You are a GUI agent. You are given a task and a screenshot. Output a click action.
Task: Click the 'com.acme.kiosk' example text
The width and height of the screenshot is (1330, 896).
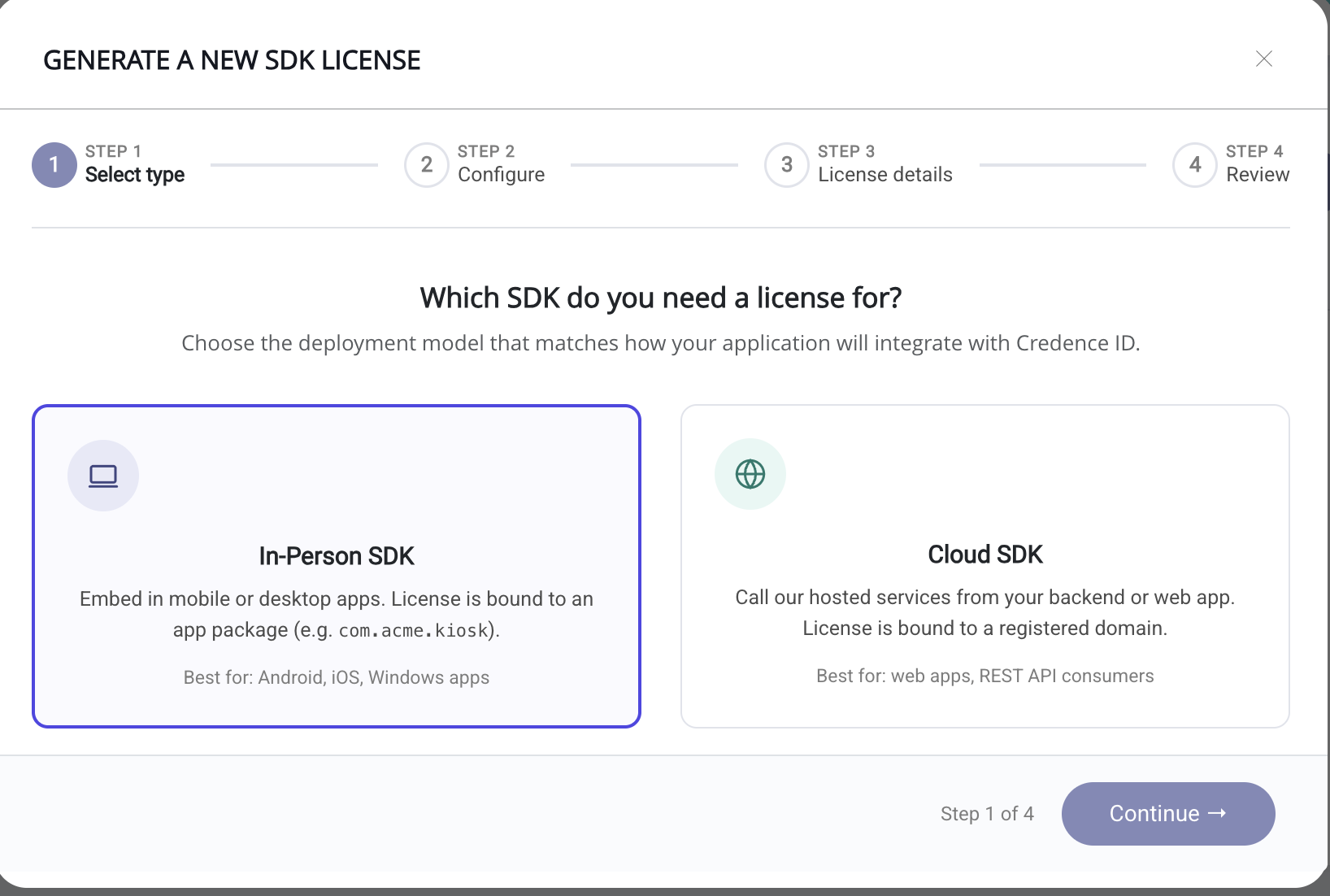point(413,630)
